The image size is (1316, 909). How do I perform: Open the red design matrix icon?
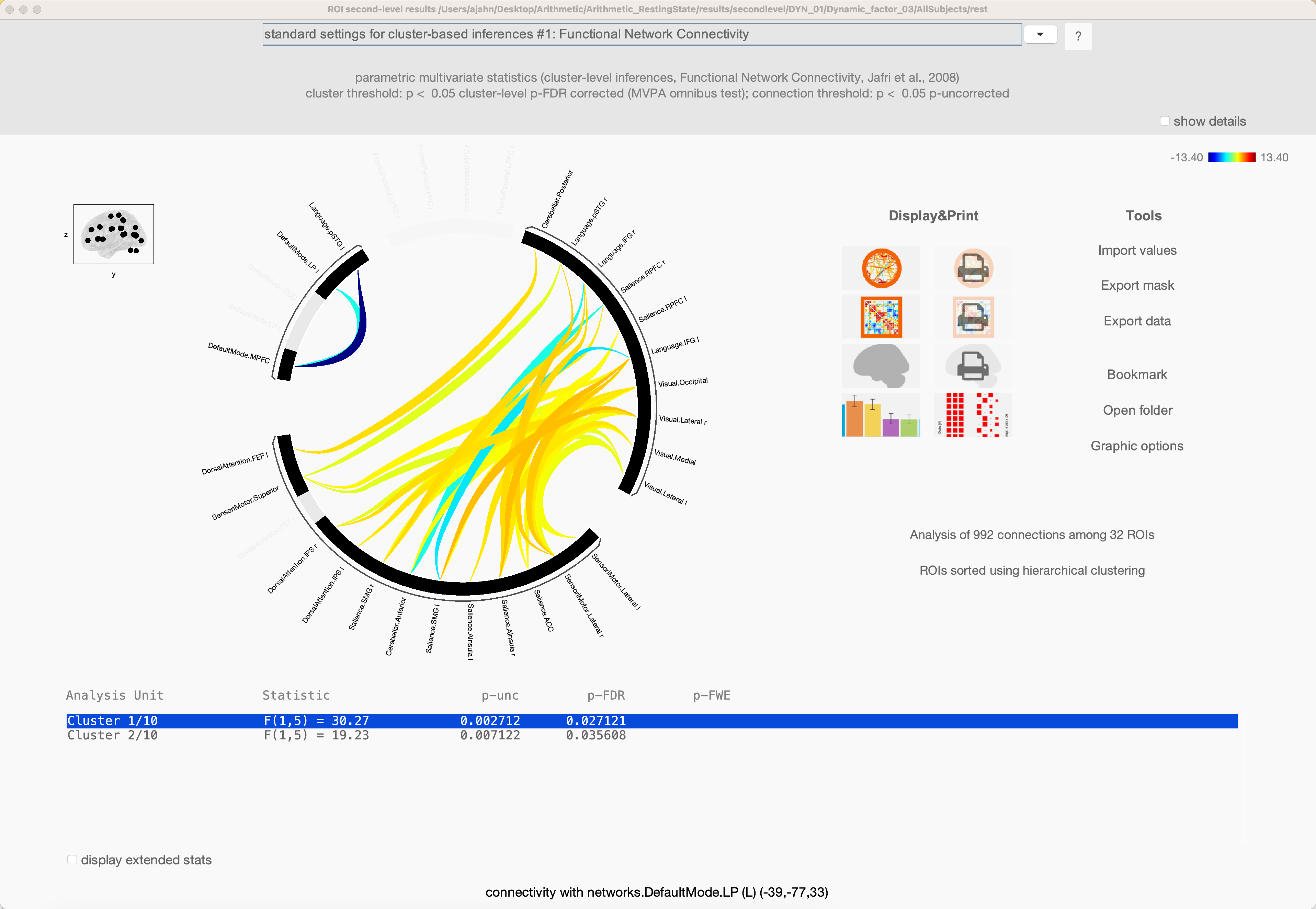[x=973, y=415]
